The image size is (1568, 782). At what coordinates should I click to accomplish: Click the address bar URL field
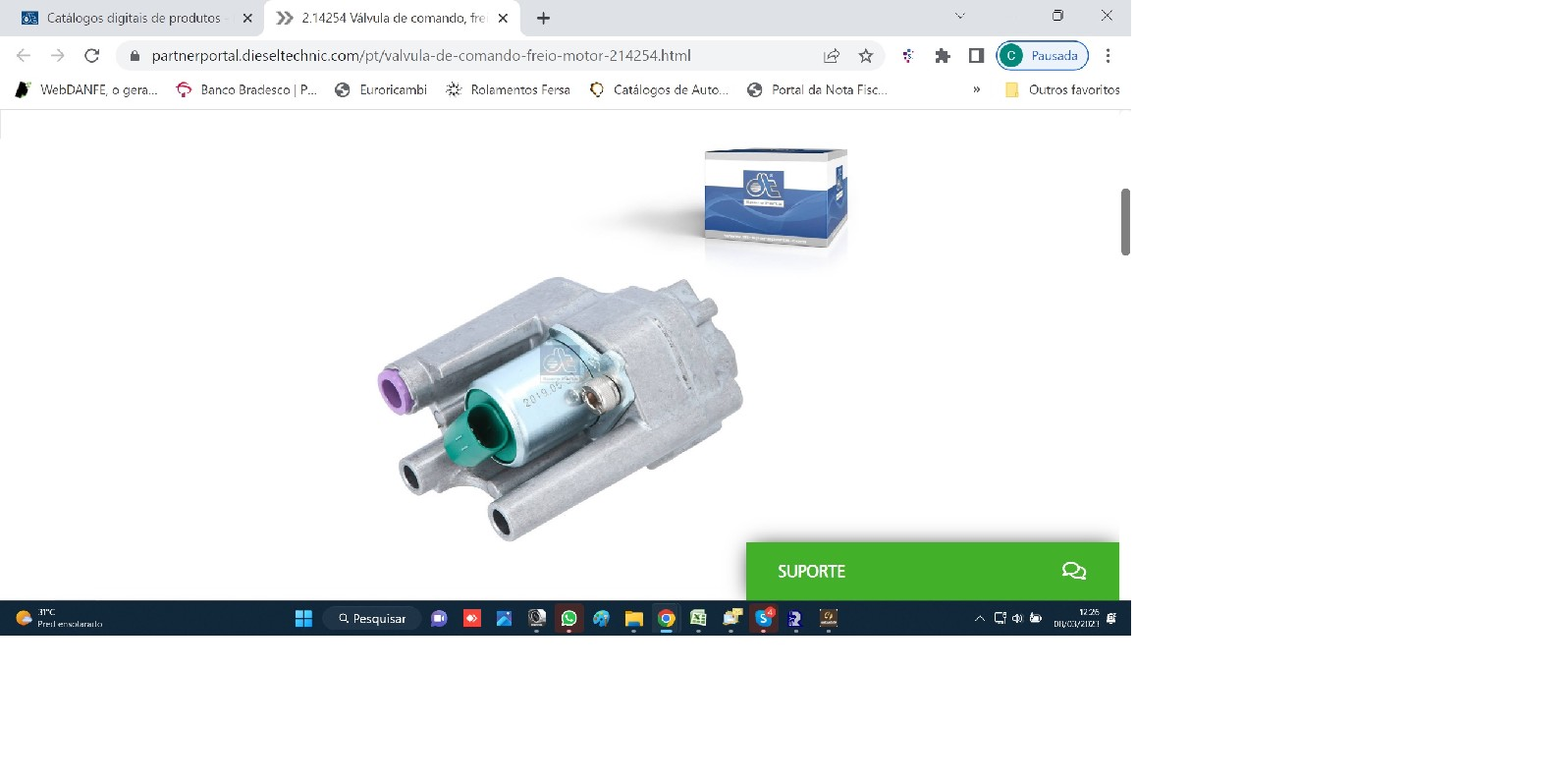click(x=422, y=56)
